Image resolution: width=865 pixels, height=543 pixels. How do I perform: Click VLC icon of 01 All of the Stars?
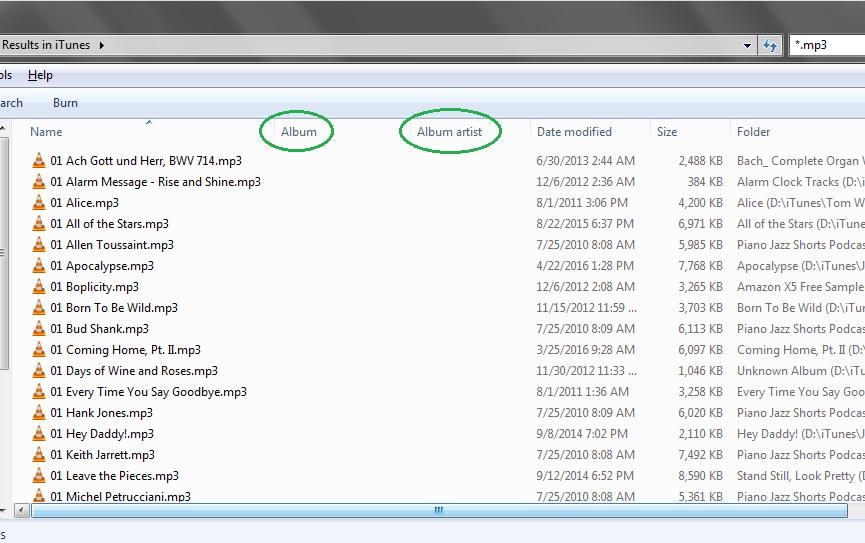39,223
